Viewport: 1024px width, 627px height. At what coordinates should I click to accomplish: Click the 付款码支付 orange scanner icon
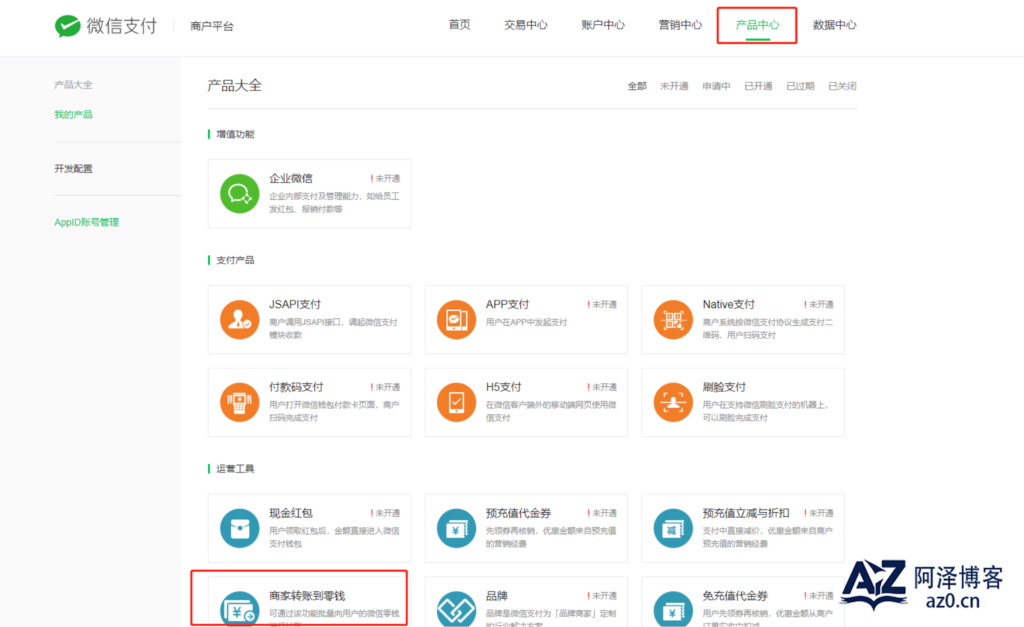(x=240, y=402)
